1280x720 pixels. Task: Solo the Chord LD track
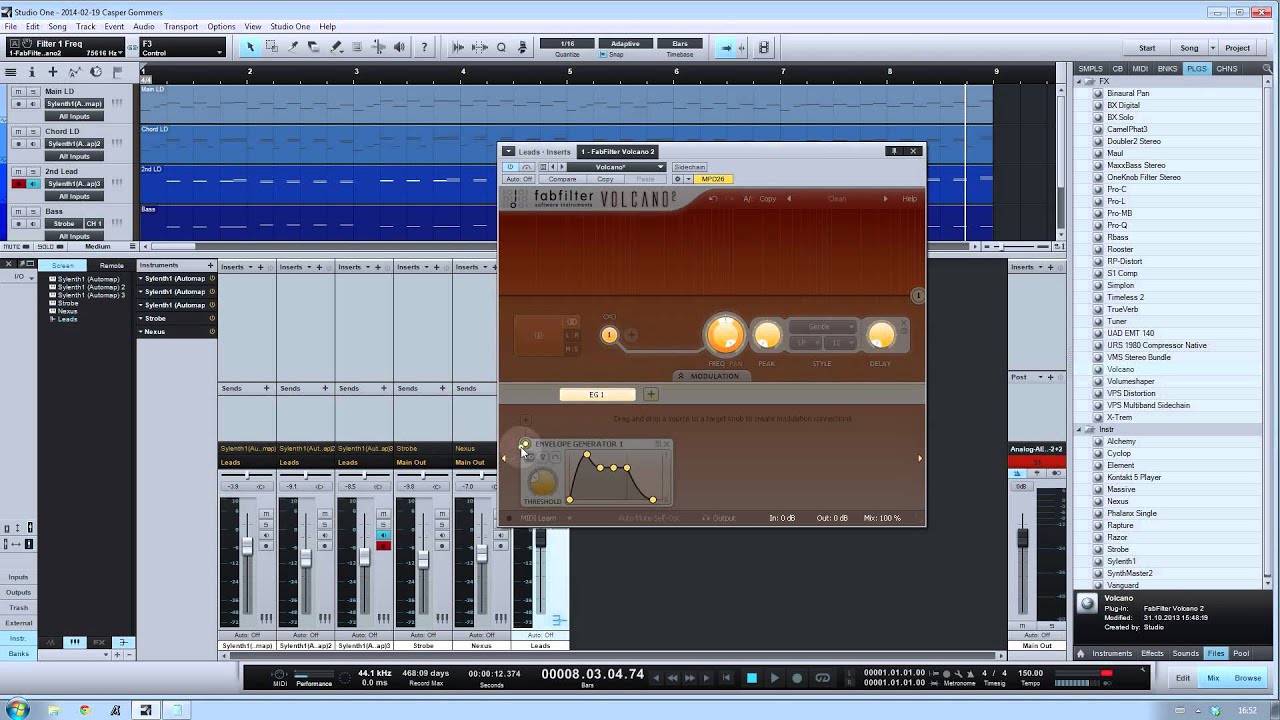(32, 131)
